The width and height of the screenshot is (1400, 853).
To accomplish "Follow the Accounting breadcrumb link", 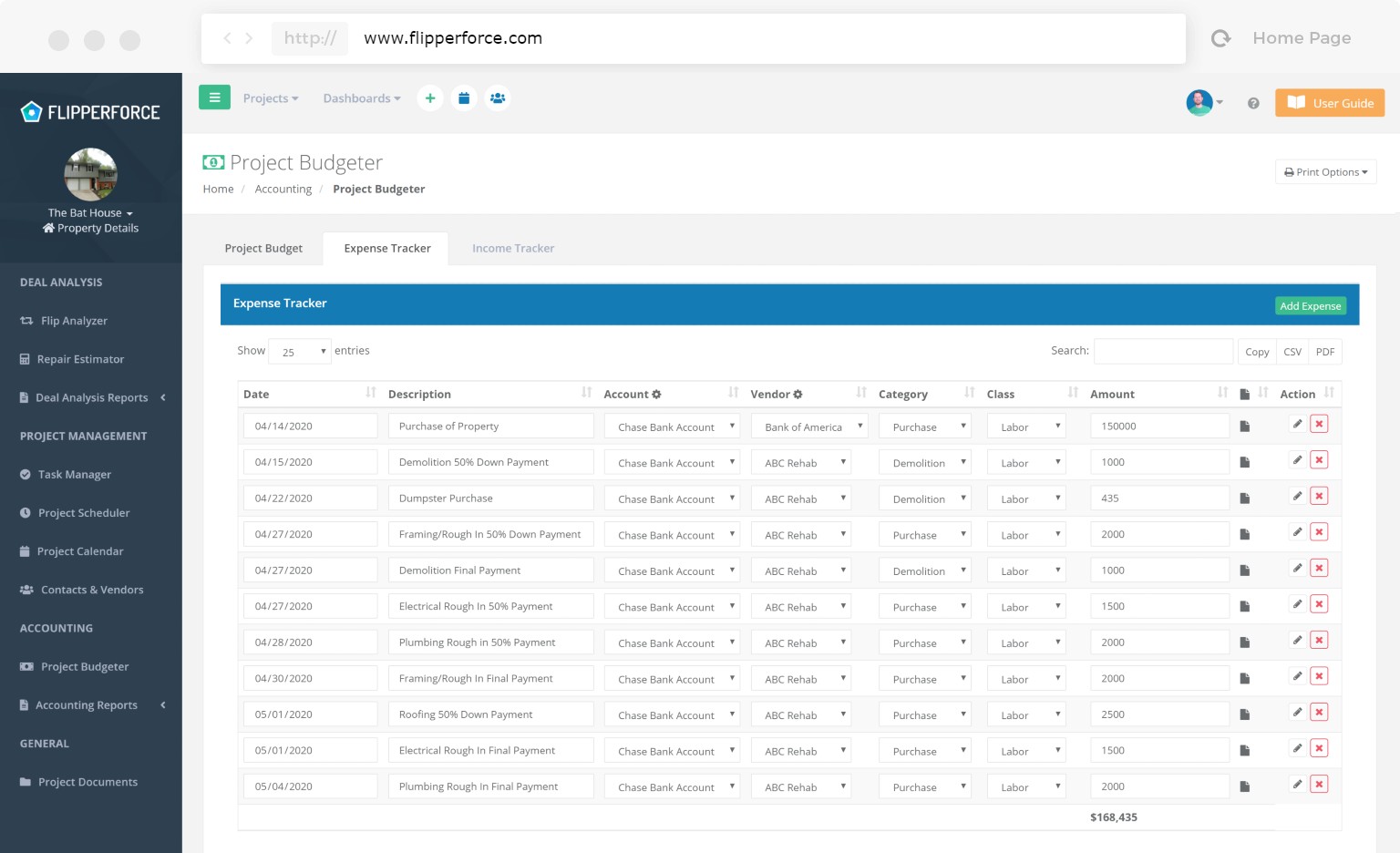I will tap(283, 189).
